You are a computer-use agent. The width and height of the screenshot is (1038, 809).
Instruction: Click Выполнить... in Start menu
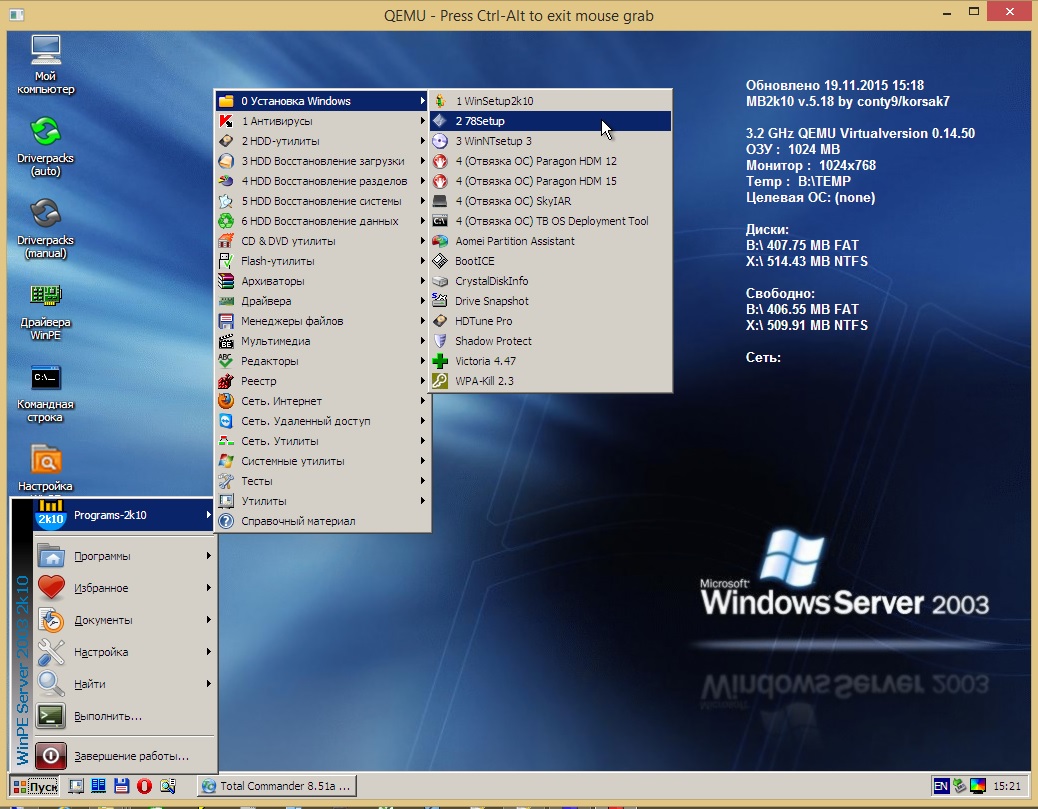(124, 716)
